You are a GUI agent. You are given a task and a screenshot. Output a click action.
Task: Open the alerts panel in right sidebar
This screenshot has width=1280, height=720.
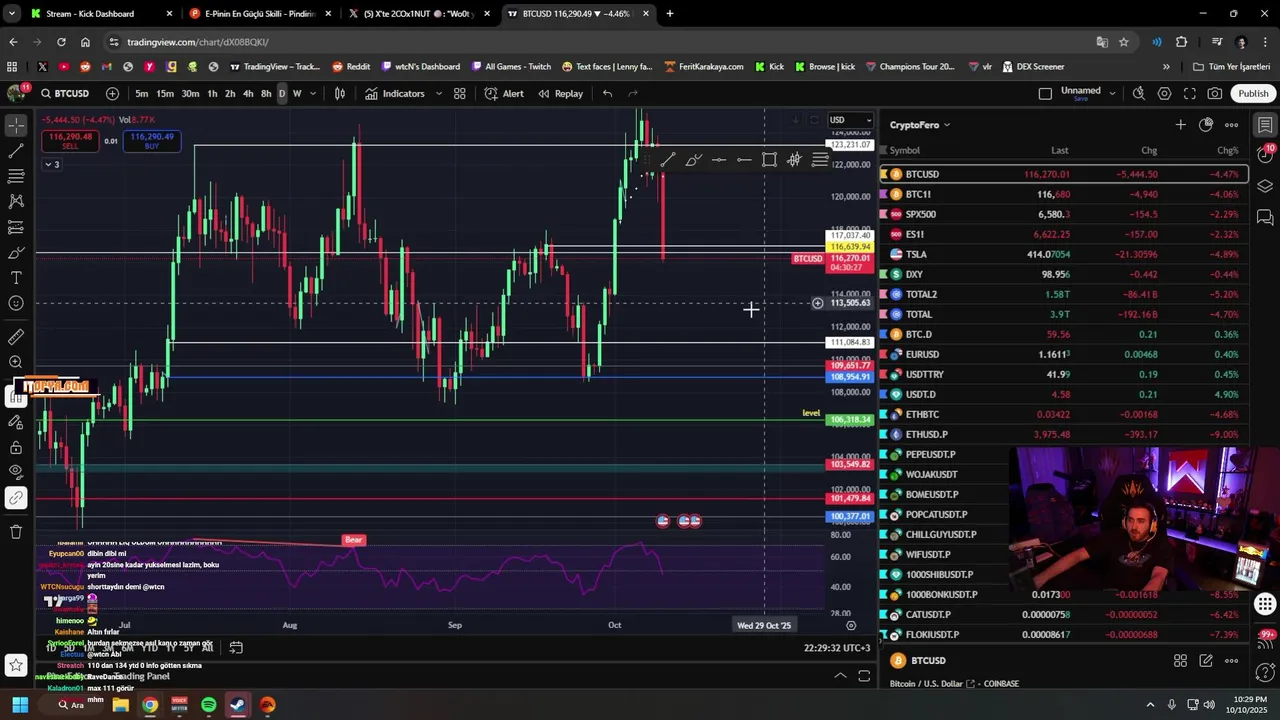point(1265,155)
